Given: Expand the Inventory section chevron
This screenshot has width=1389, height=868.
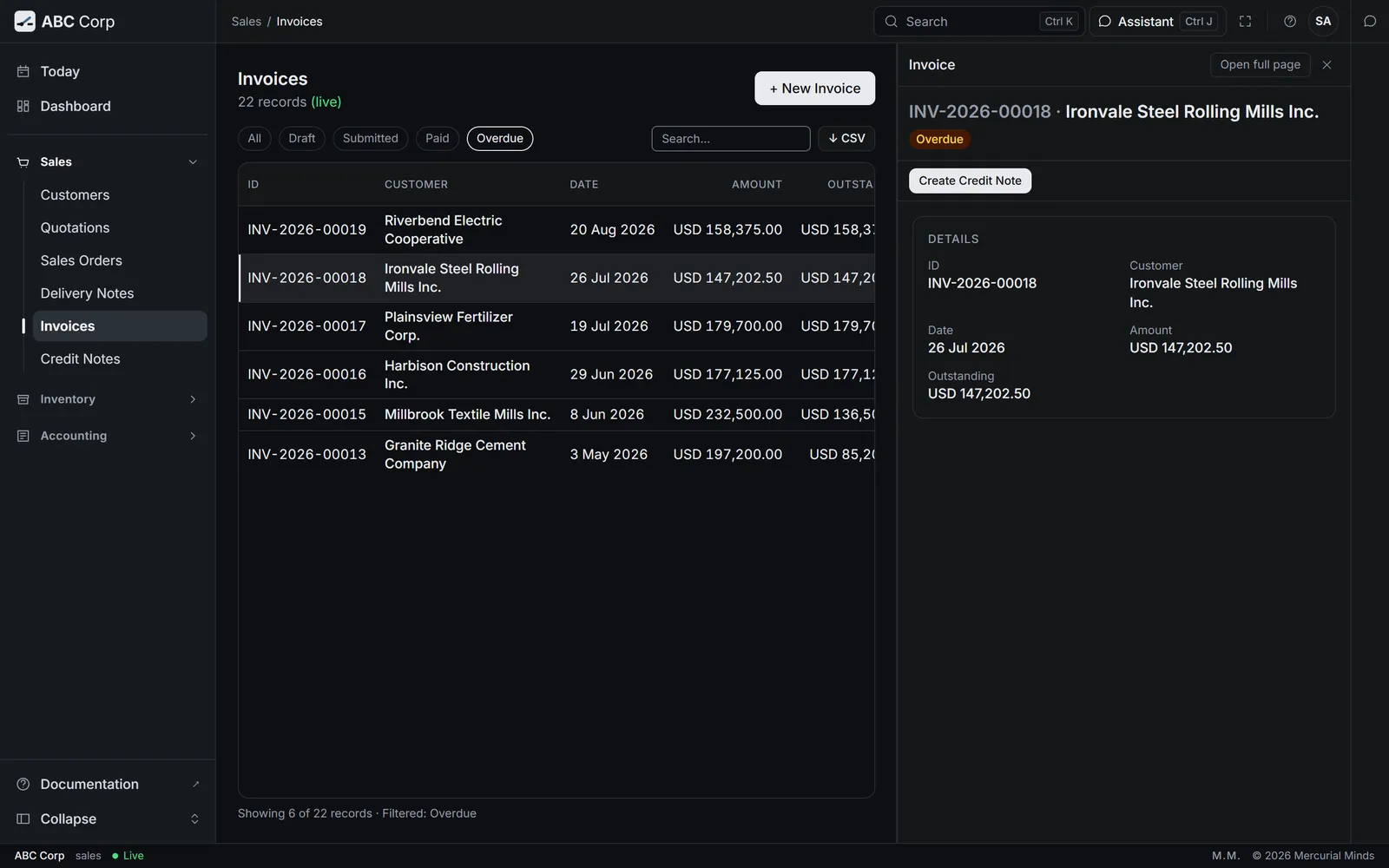Looking at the screenshot, I should coord(193,399).
